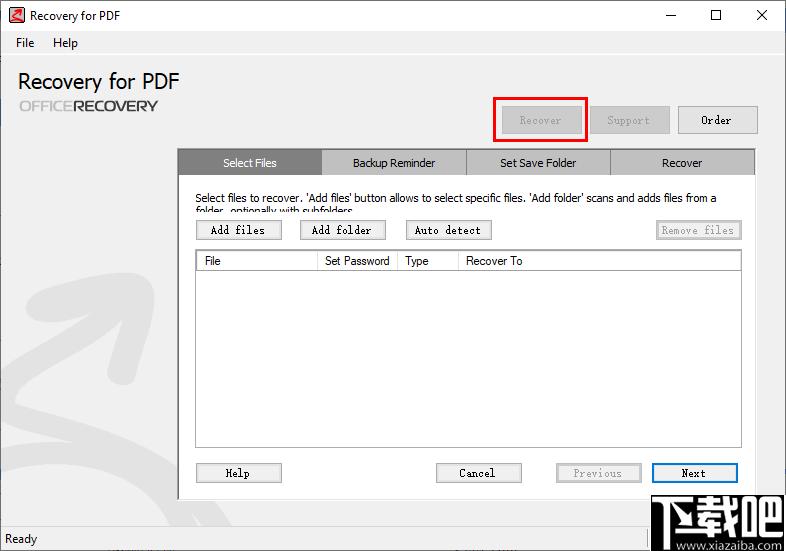The image size is (786, 551).
Task: Click the Recovery for PDF title bar icon
Action: pos(16,16)
